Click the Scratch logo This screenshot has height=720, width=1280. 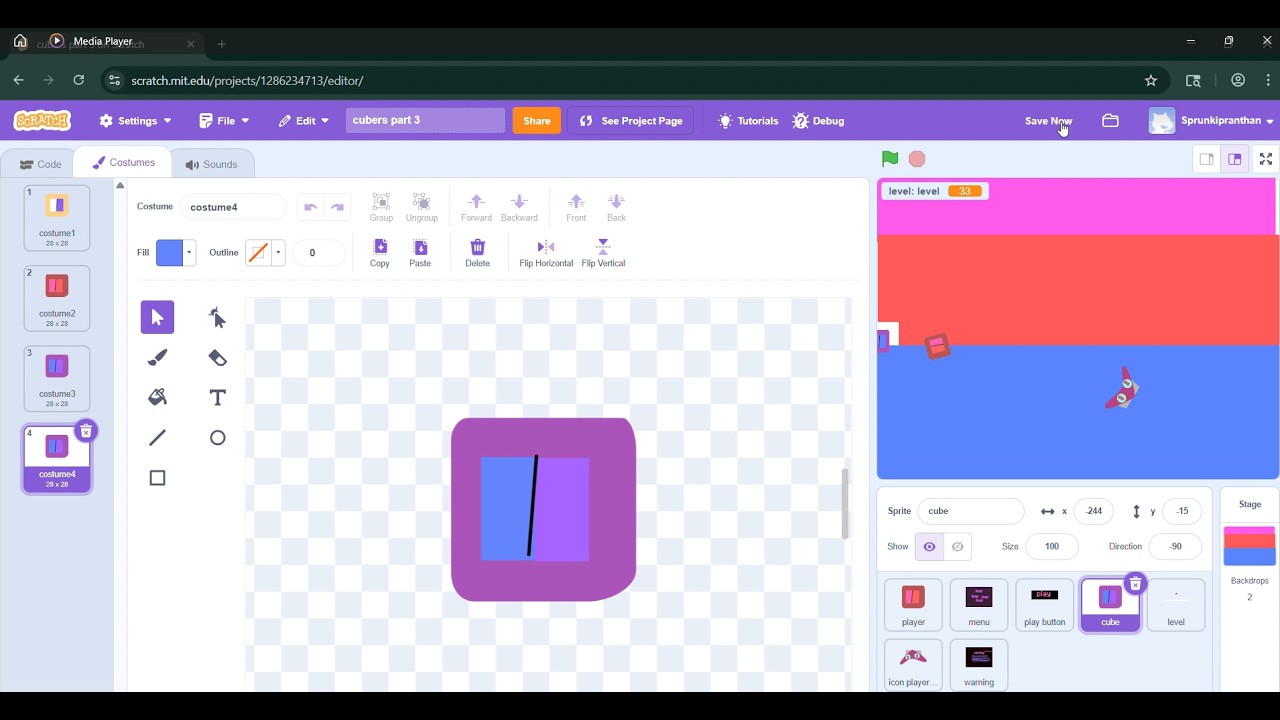click(42, 120)
